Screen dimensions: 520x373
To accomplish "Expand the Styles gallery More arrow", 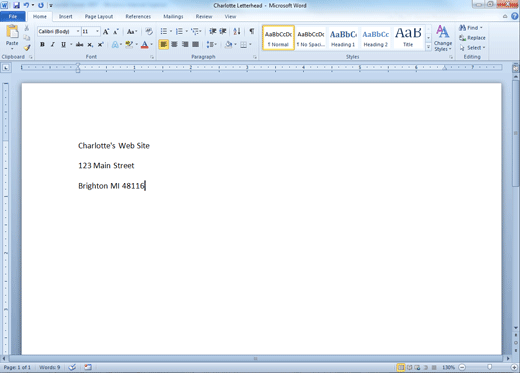I will pyautogui.click(x=428, y=47).
